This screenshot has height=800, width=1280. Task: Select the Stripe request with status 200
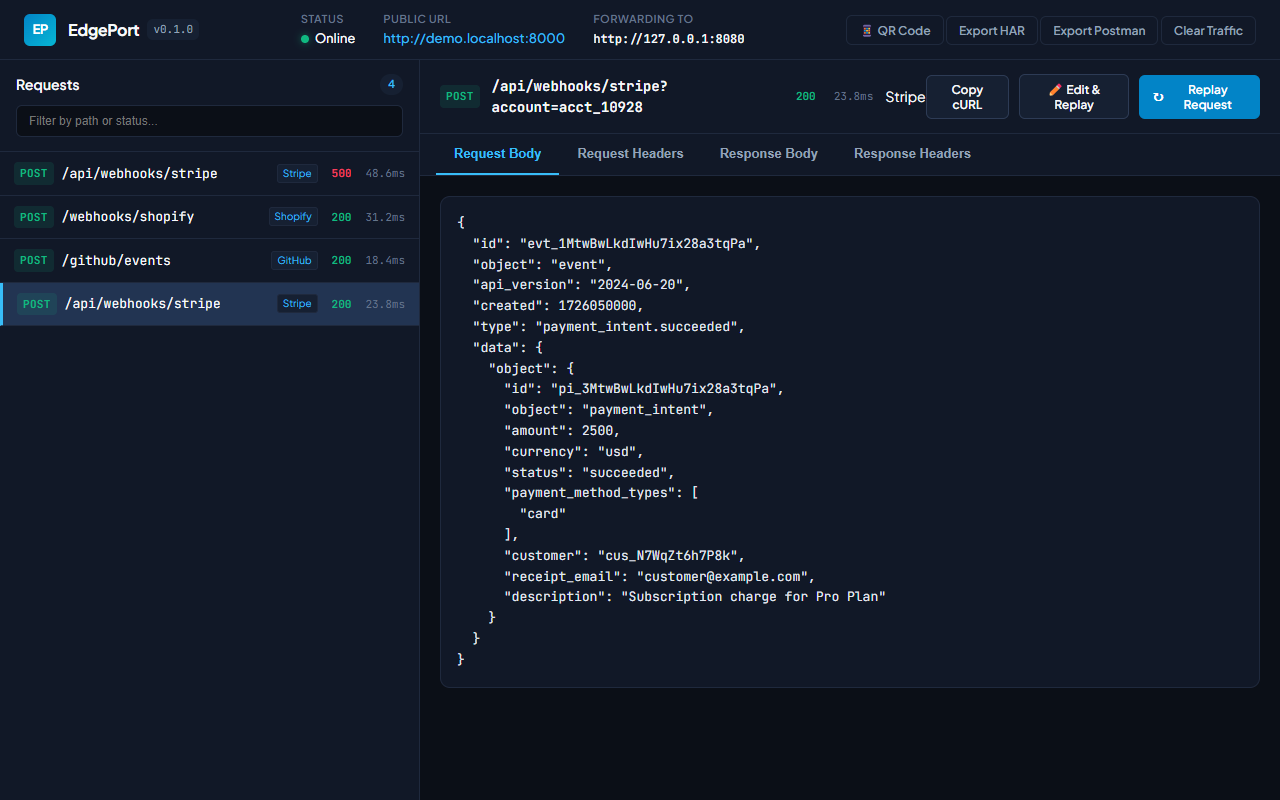[209, 304]
